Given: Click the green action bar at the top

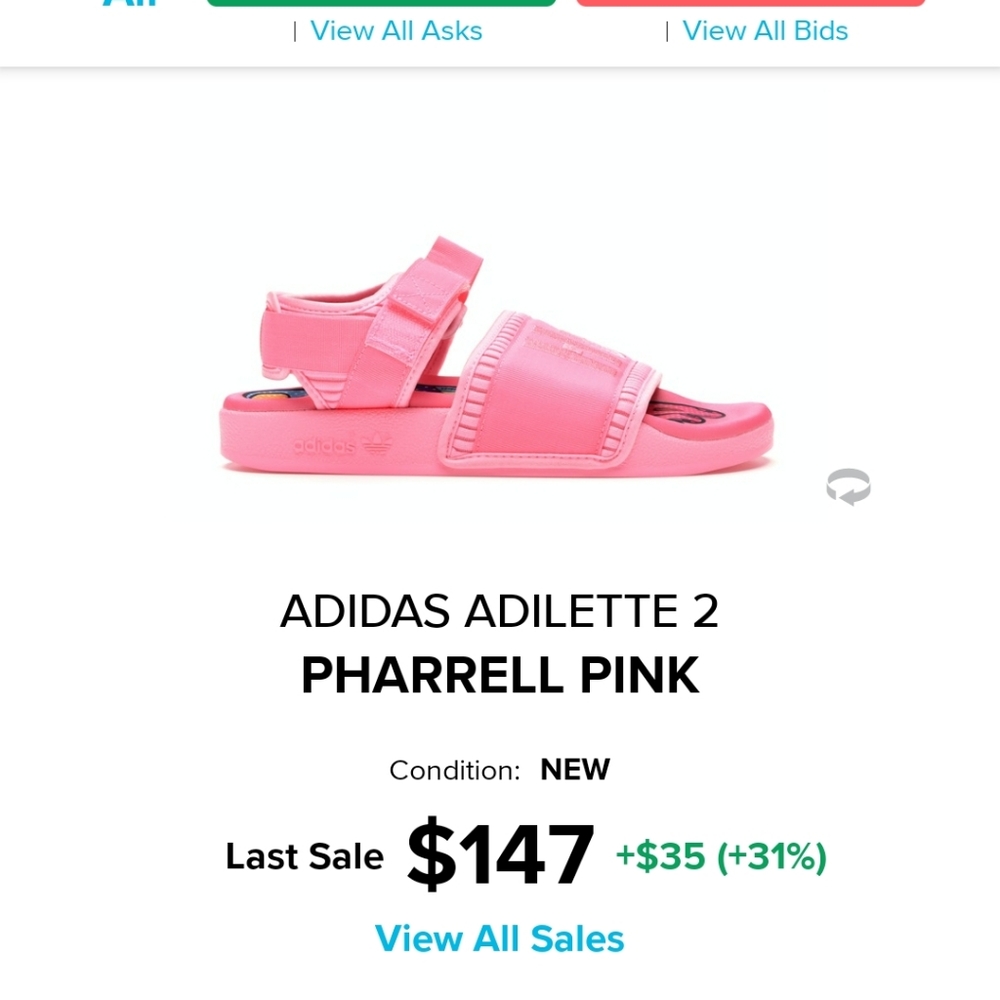Looking at the screenshot, I should [x=383, y=2].
